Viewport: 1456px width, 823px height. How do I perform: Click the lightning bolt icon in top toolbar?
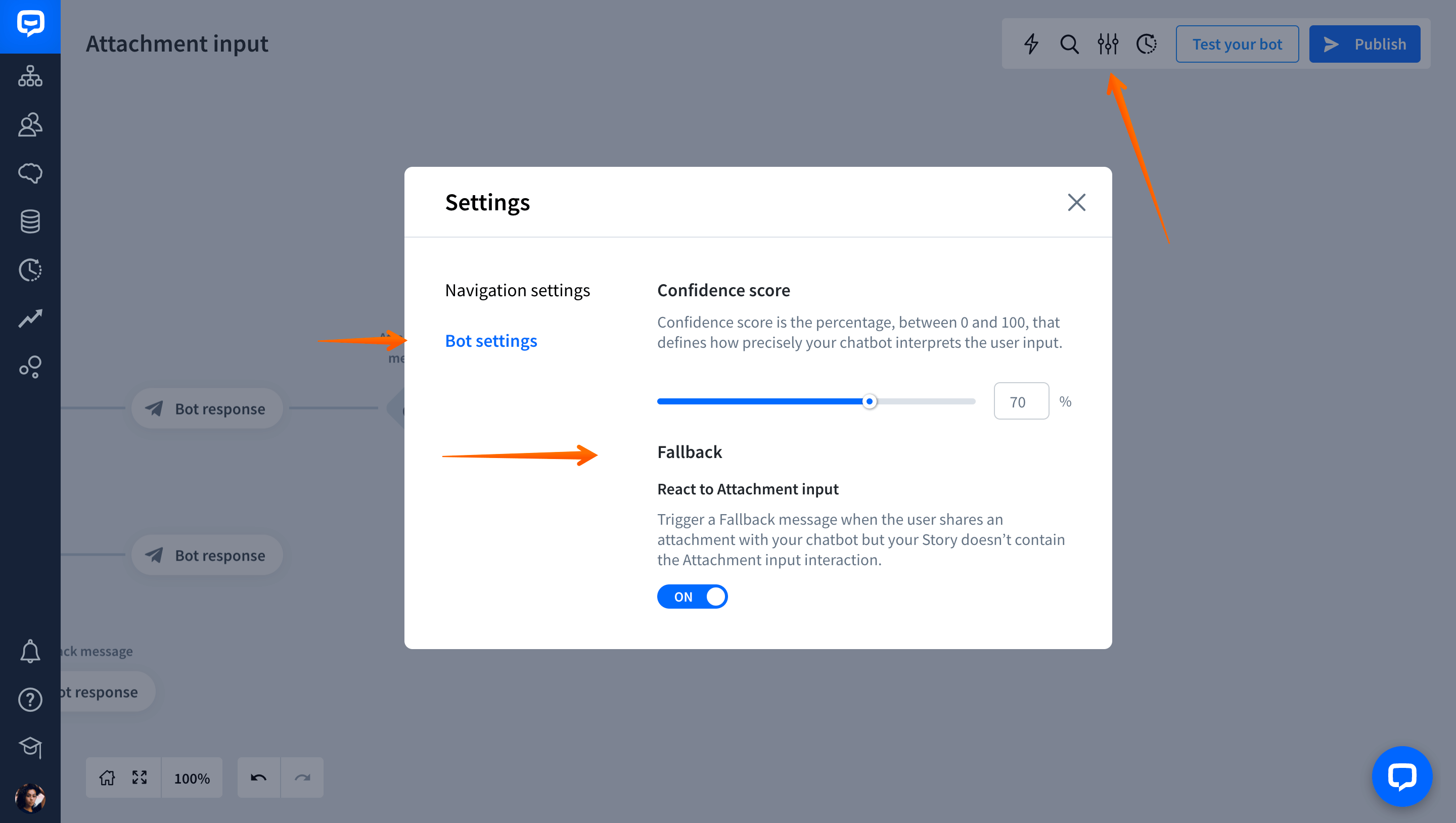point(1031,43)
